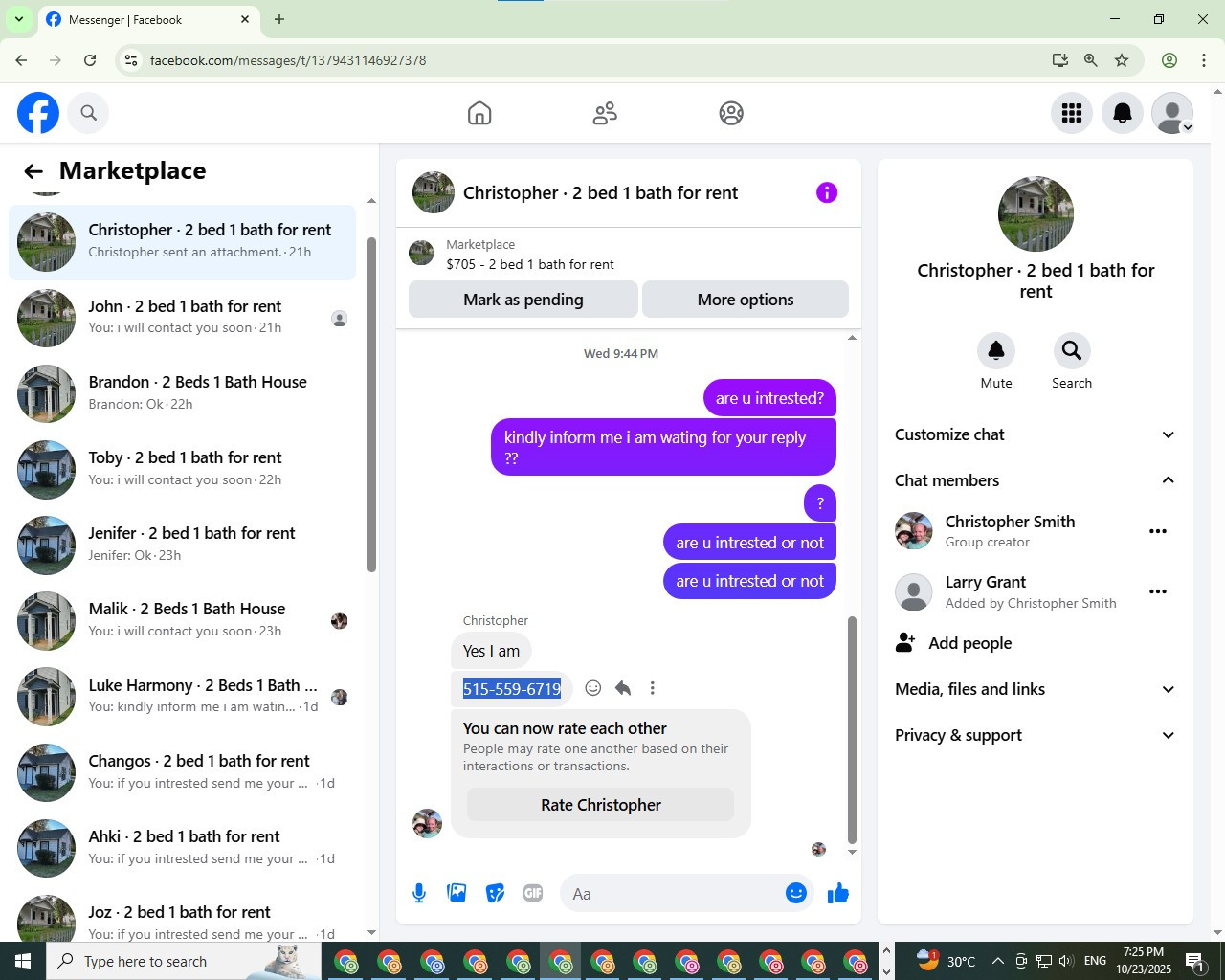This screenshot has height=980, width=1225.
Task: Open the Friends icon
Action: coord(605,113)
